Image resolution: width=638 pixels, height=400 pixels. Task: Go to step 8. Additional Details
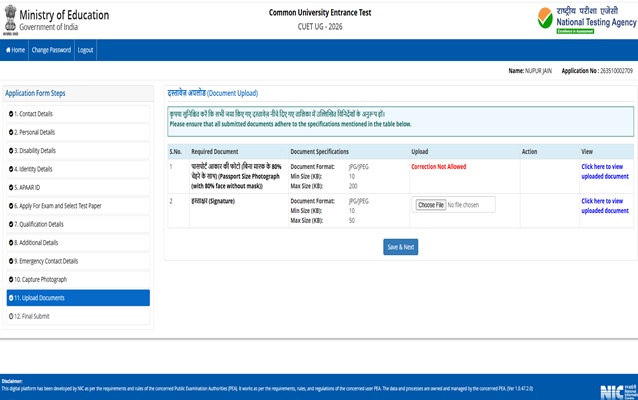[x=78, y=243]
